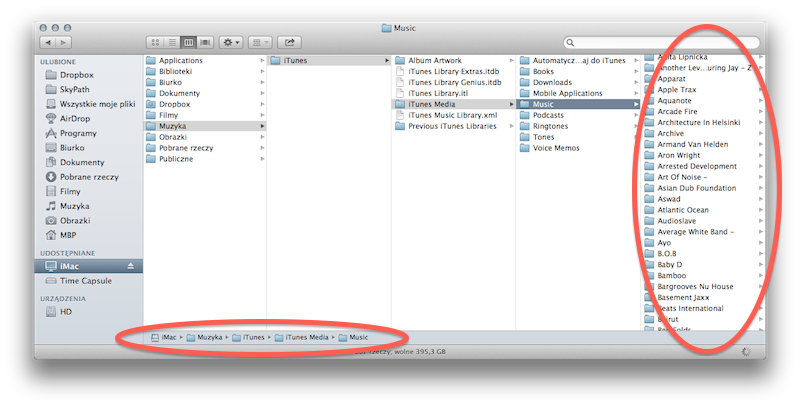
Task: Eject the iMac shared computer
Action: tap(130, 266)
